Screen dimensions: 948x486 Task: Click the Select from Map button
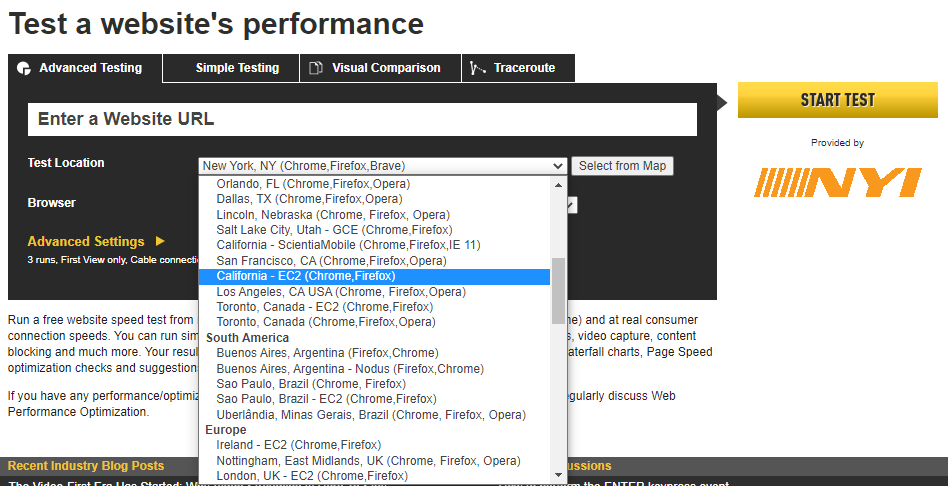click(622, 166)
